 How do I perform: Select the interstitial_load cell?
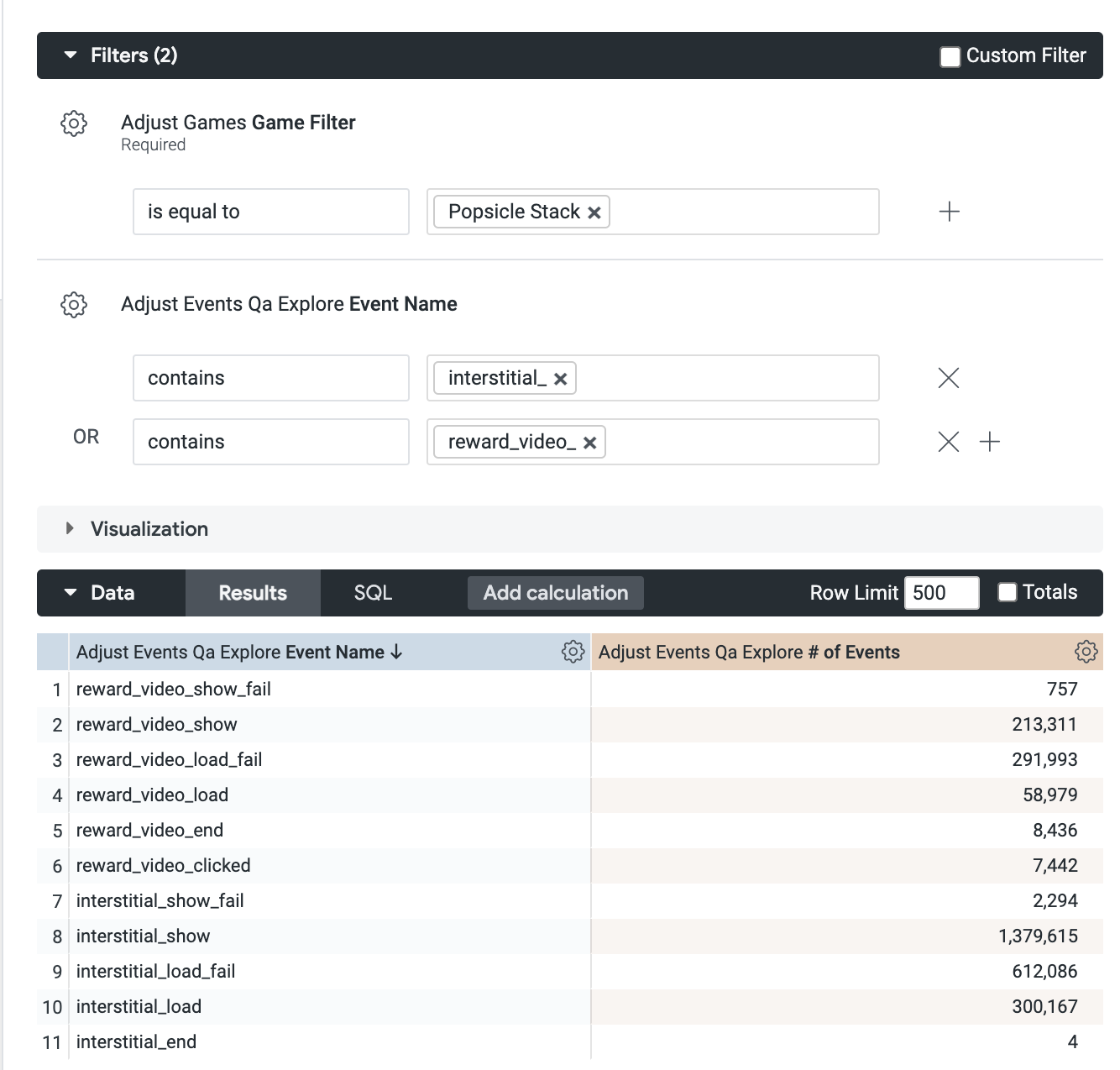pos(330,1007)
